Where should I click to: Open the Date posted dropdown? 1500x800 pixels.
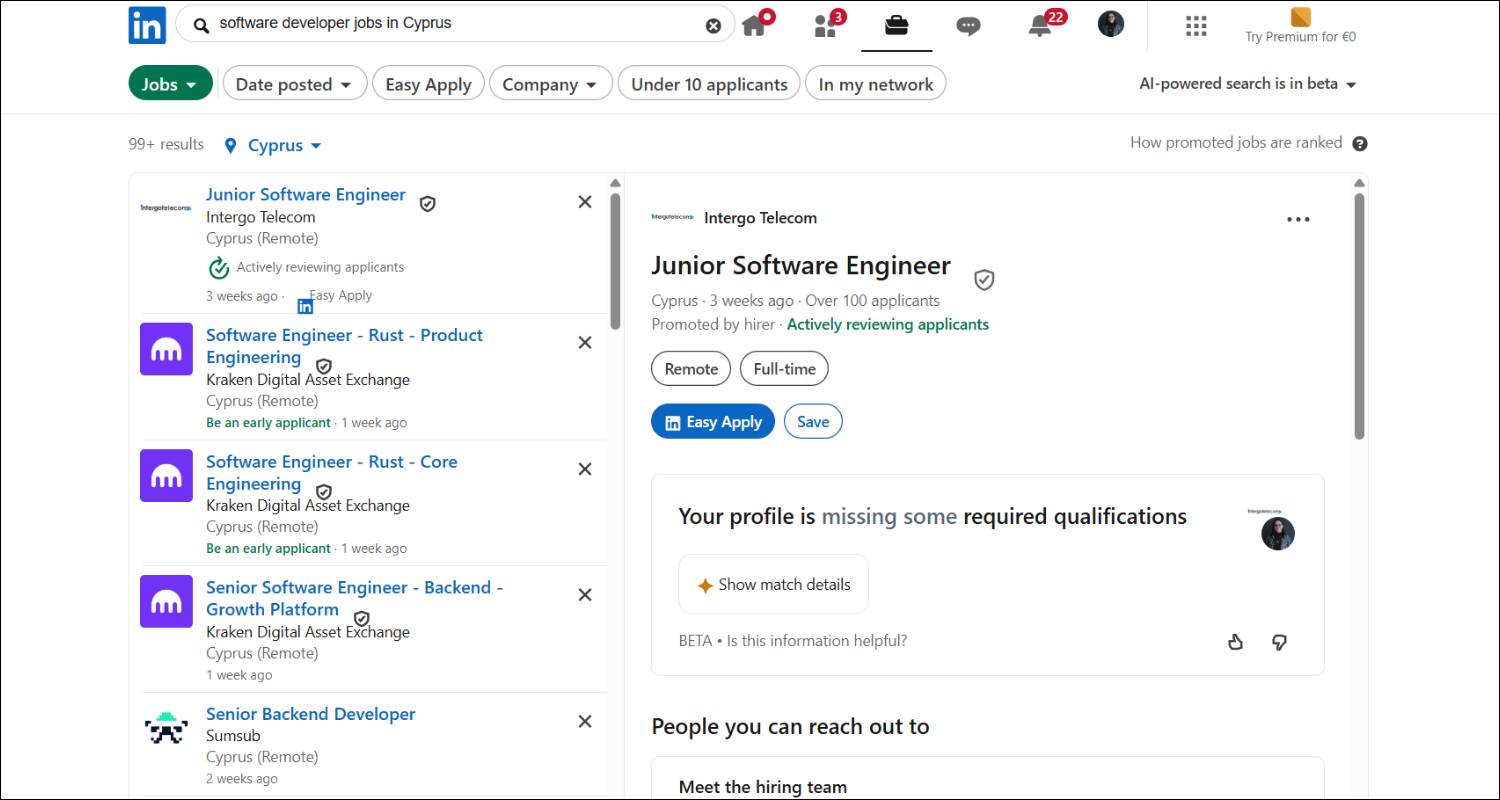[x=294, y=83]
